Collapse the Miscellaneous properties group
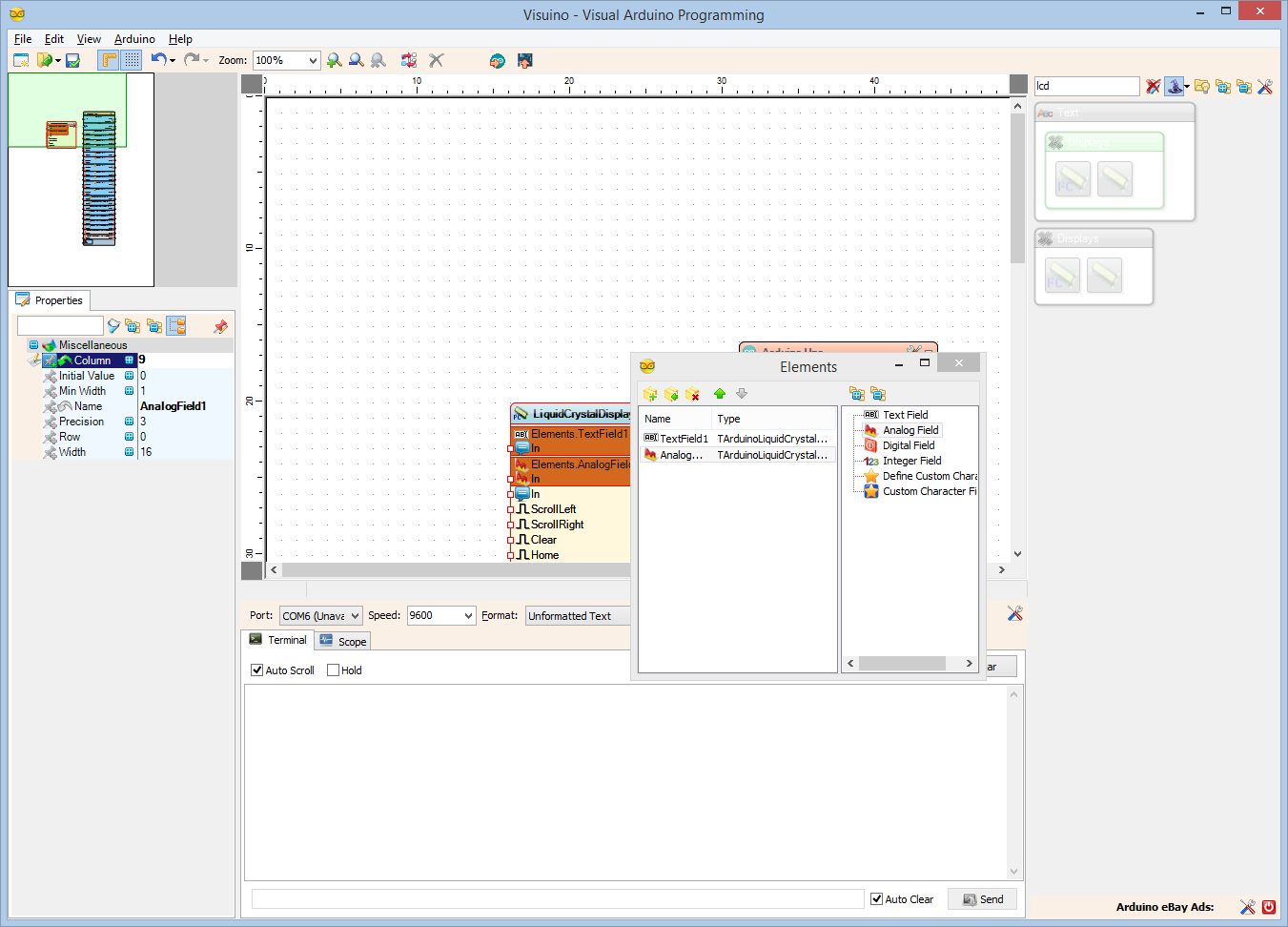The image size is (1288, 927). tap(33, 345)
